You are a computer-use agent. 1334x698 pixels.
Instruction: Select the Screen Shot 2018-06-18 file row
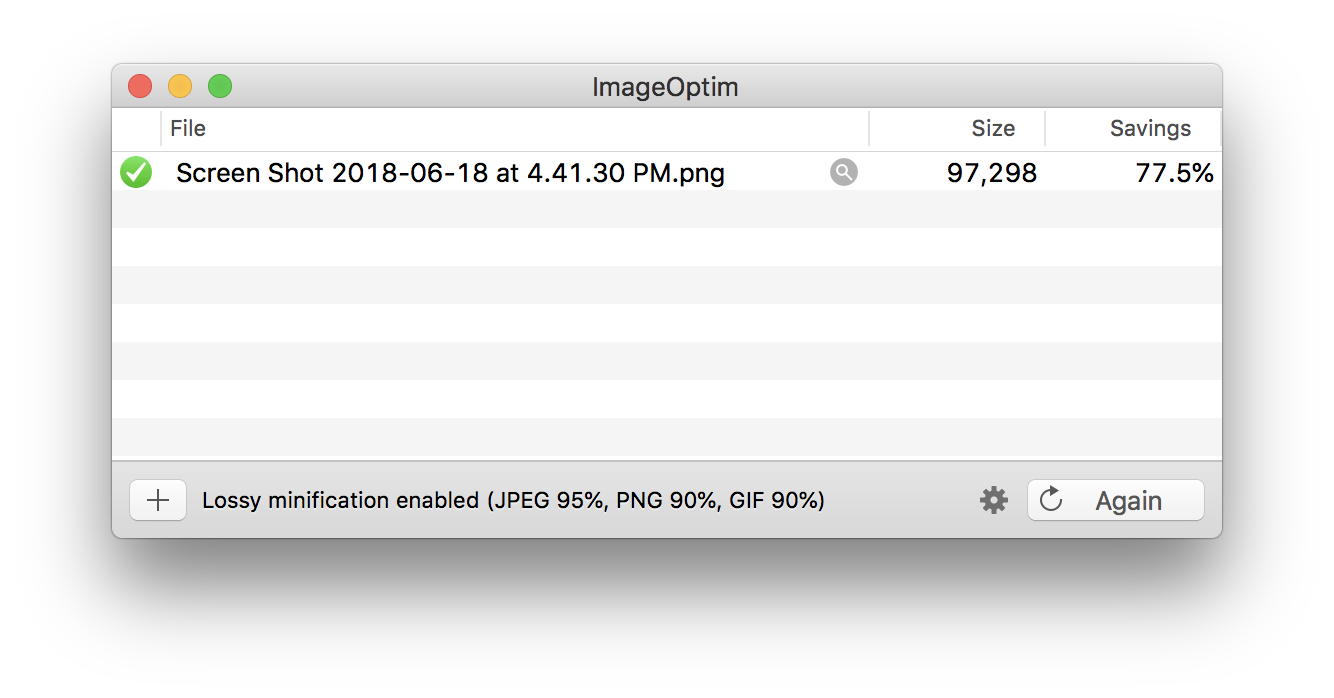point(667,172)
